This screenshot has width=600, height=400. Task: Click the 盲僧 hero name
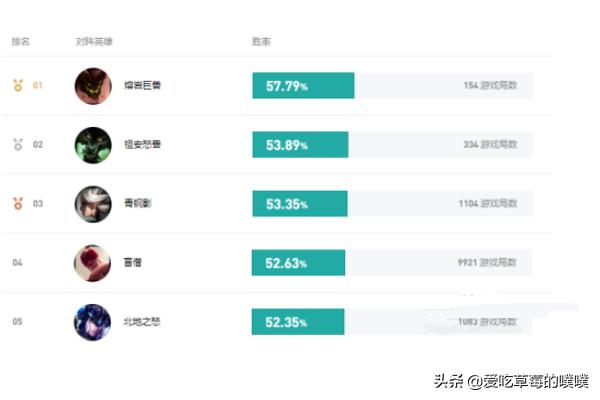pyautogui.click(x=133, y=262)
